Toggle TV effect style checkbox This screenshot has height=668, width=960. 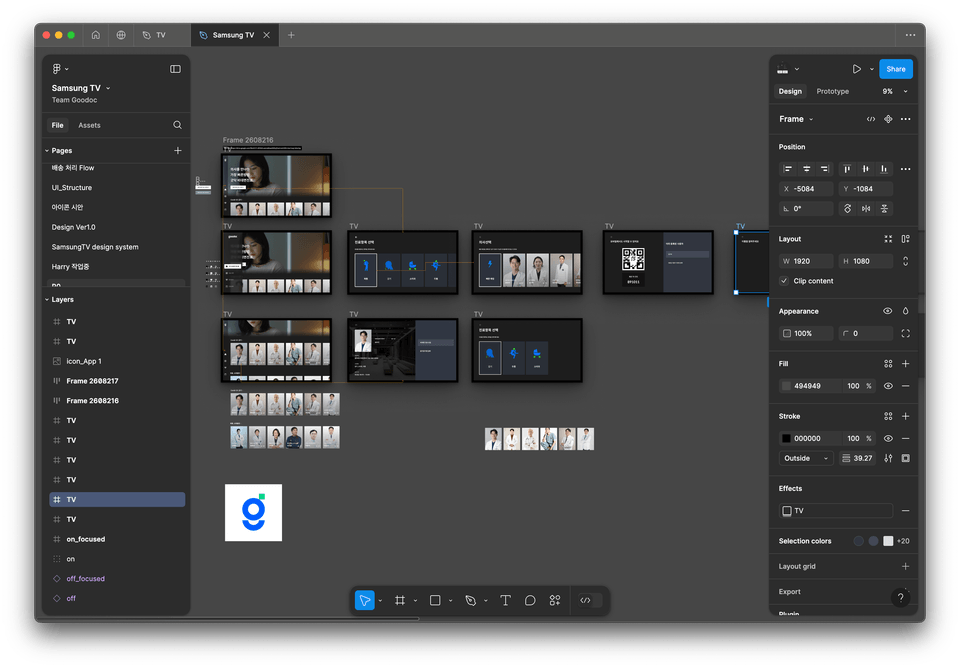pyautogui.click(x=787, y=511)
